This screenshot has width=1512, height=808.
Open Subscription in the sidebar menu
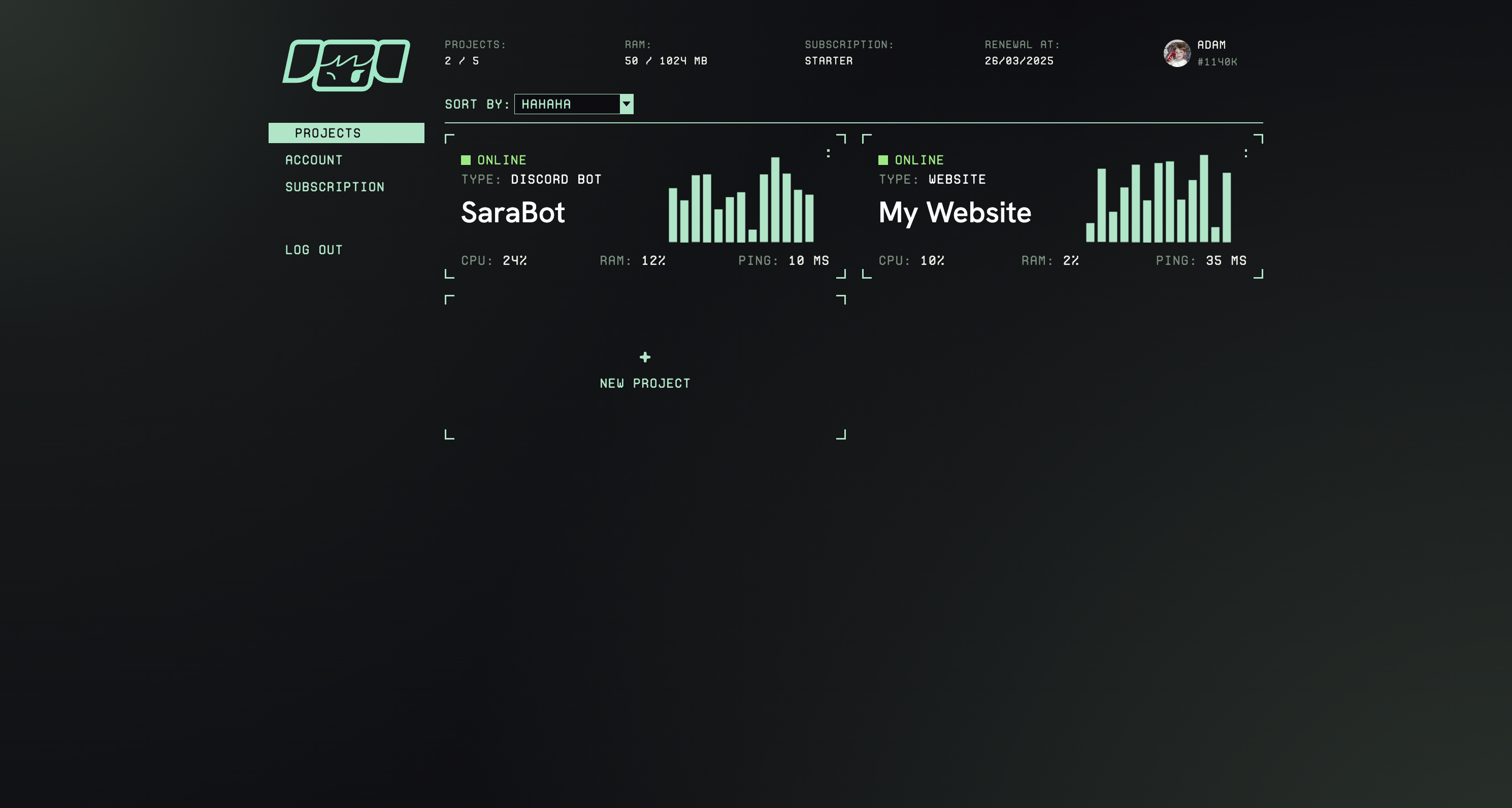pyautogui.click(x=335, y=187)
